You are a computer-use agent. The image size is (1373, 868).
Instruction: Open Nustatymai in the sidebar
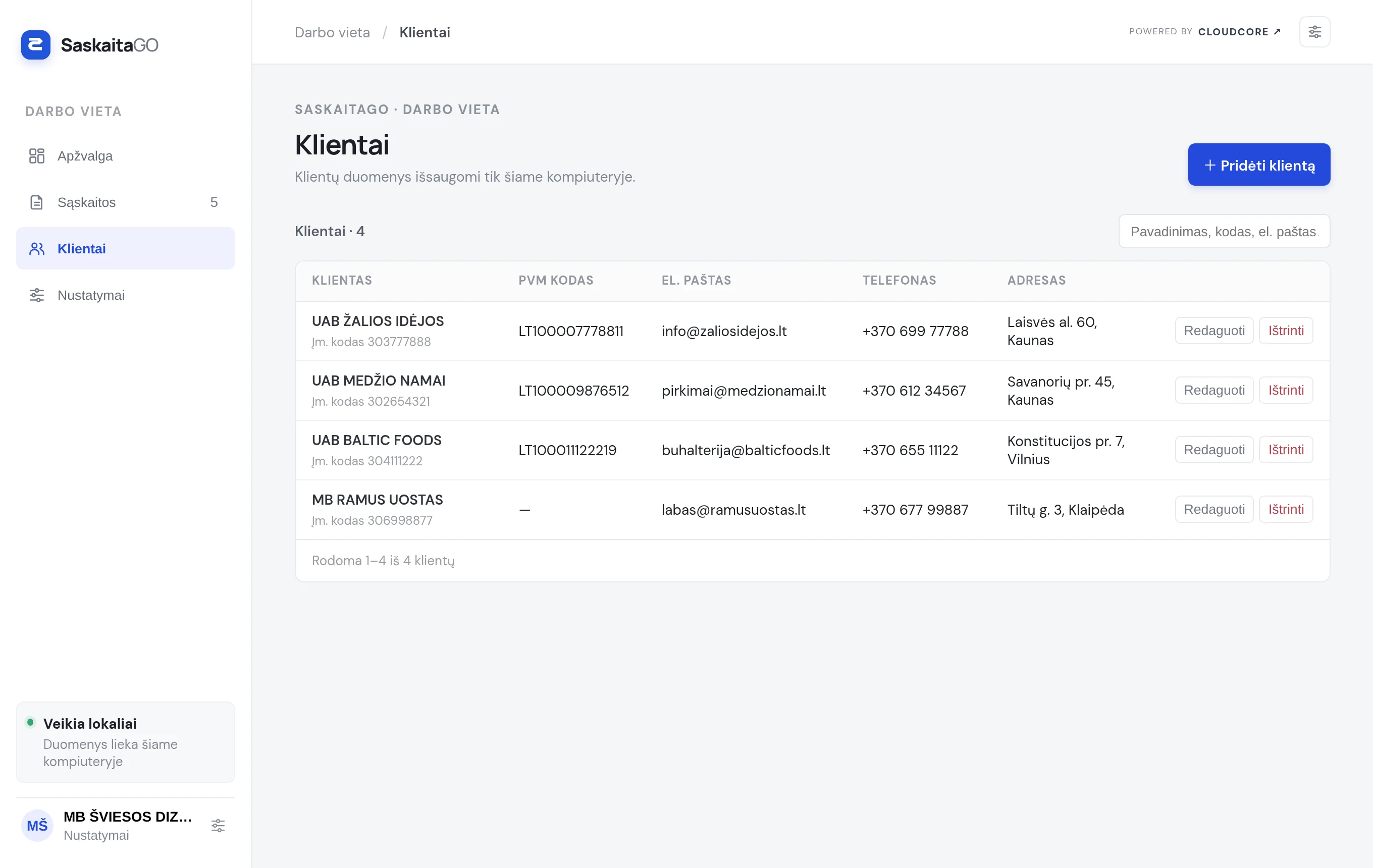(x=126, y=295)
